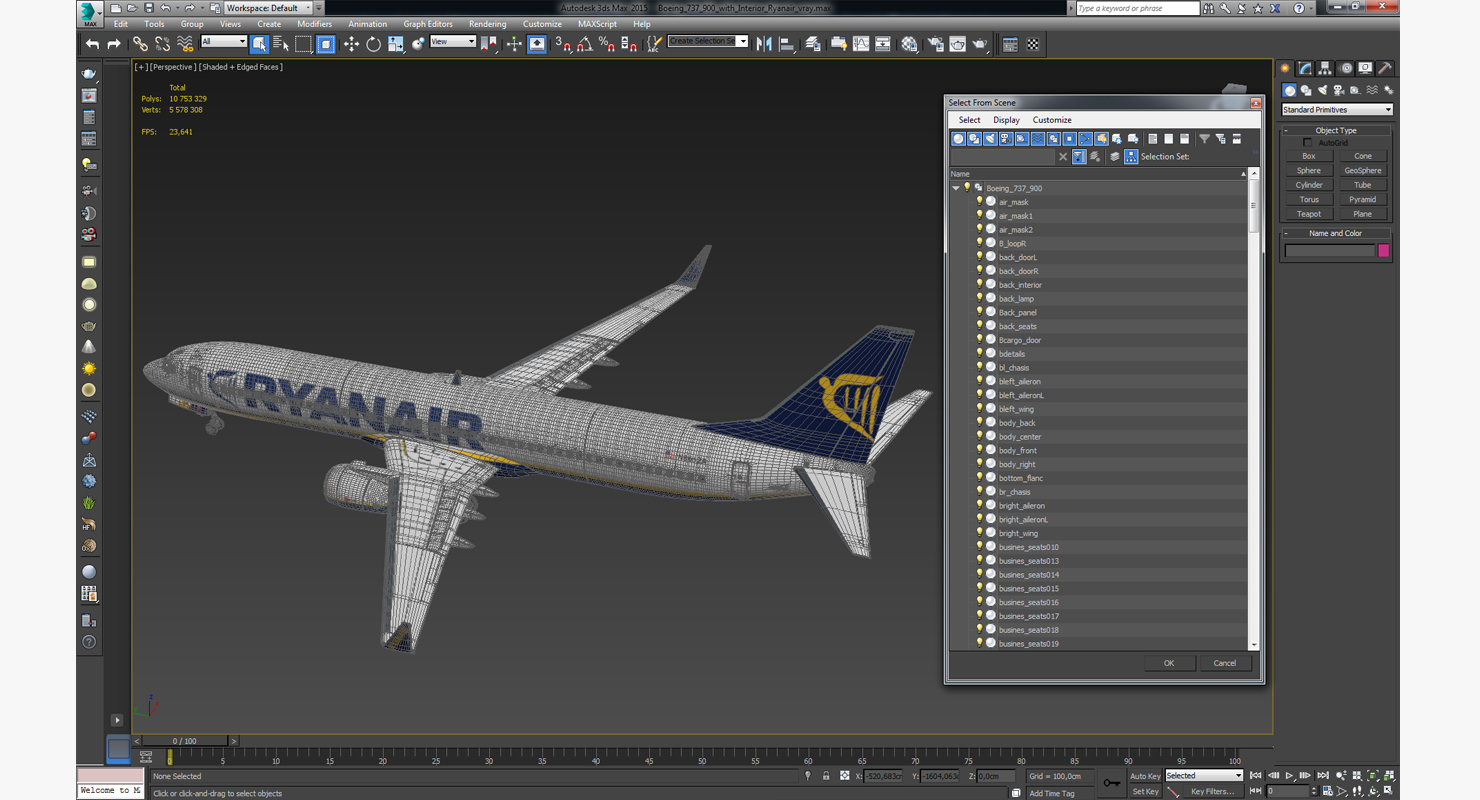
Task: Click the Mirror tool icon
Action: click(x=764, y=44)
